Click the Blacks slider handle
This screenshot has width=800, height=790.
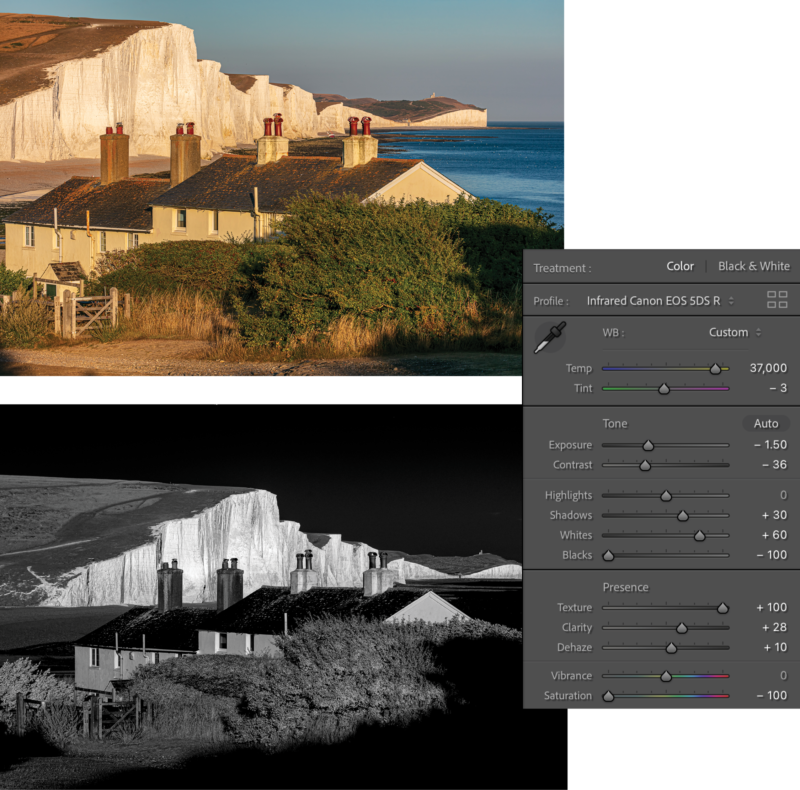(608, 556)
